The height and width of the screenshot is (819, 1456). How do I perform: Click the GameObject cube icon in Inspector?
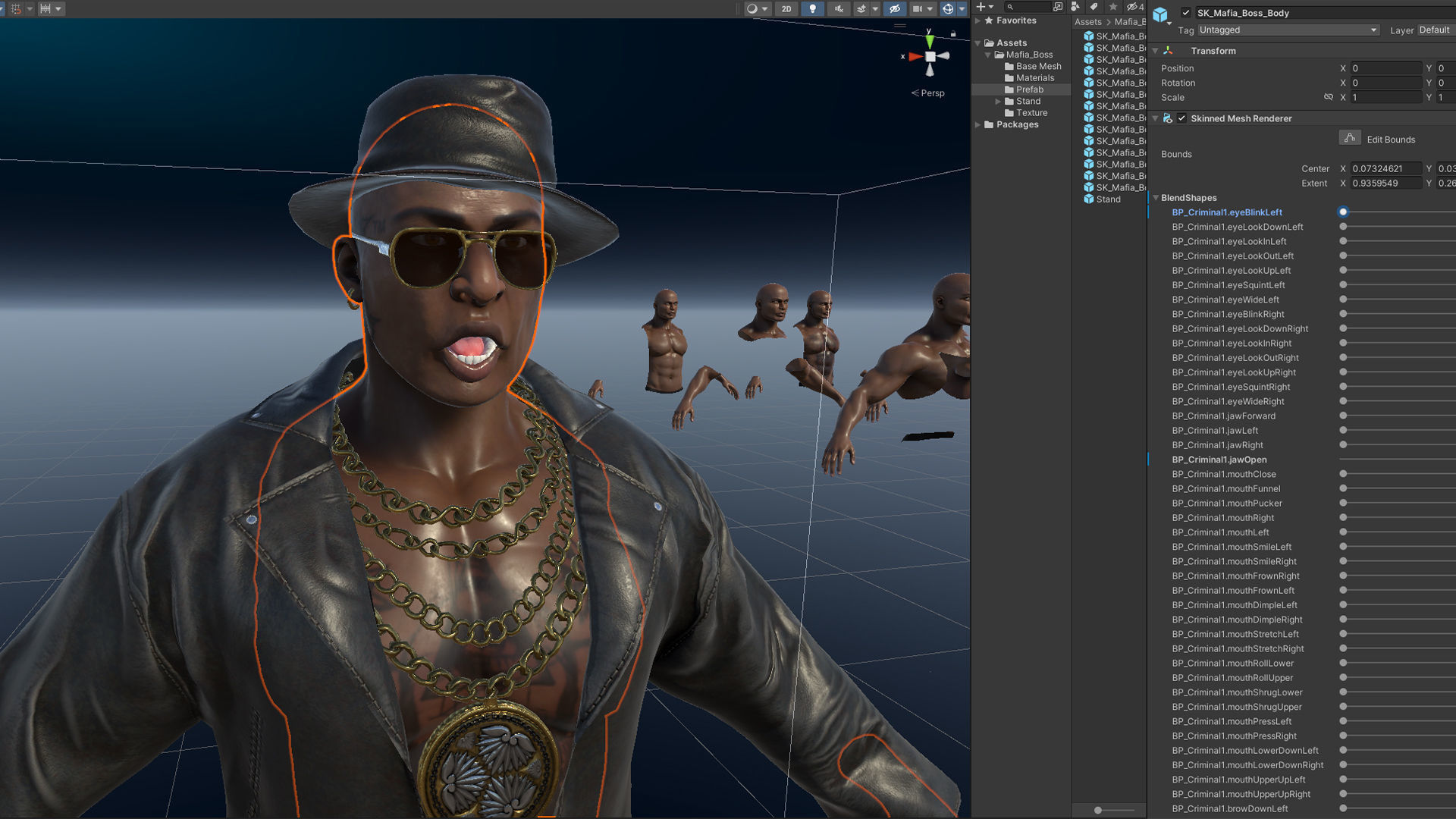1160,14
